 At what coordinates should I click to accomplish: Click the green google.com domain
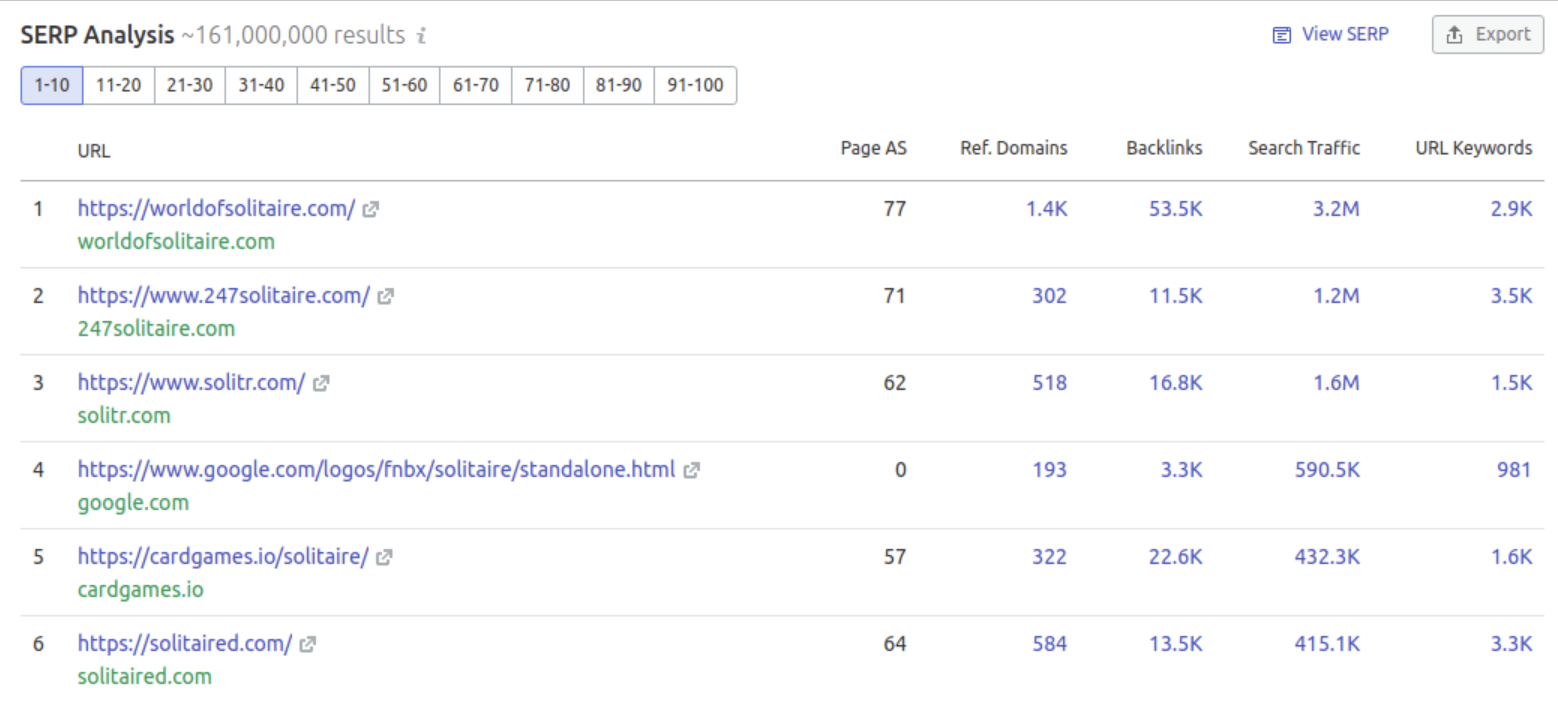(133, 503)
